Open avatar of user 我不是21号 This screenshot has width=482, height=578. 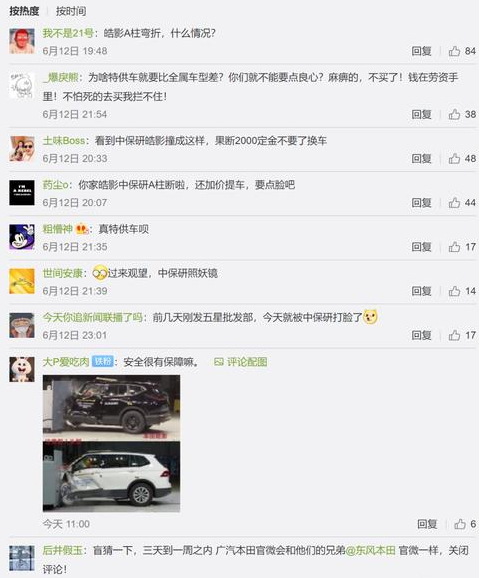(x=22, y=41)
